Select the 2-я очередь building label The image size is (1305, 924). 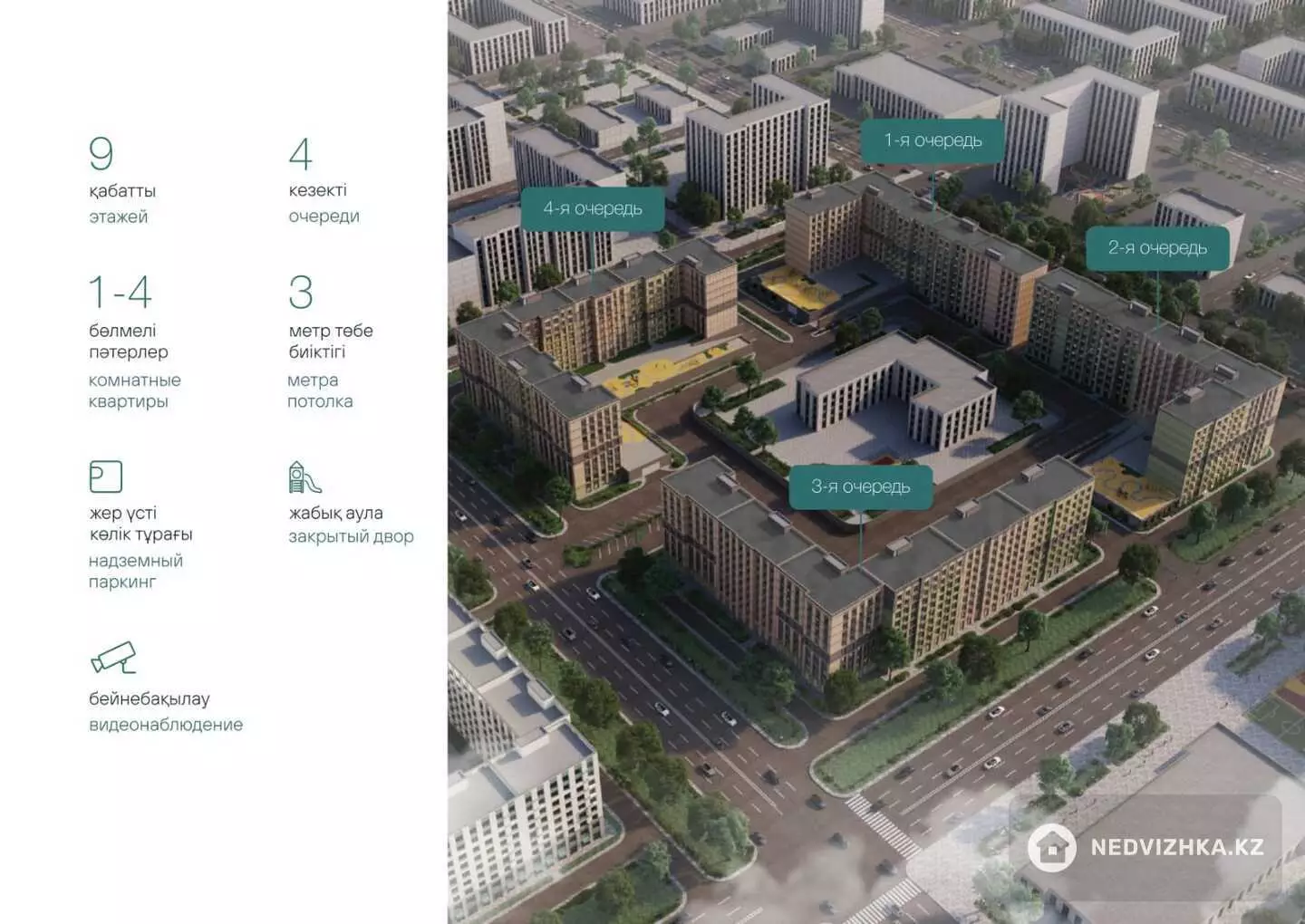[x=1157, y=248]
